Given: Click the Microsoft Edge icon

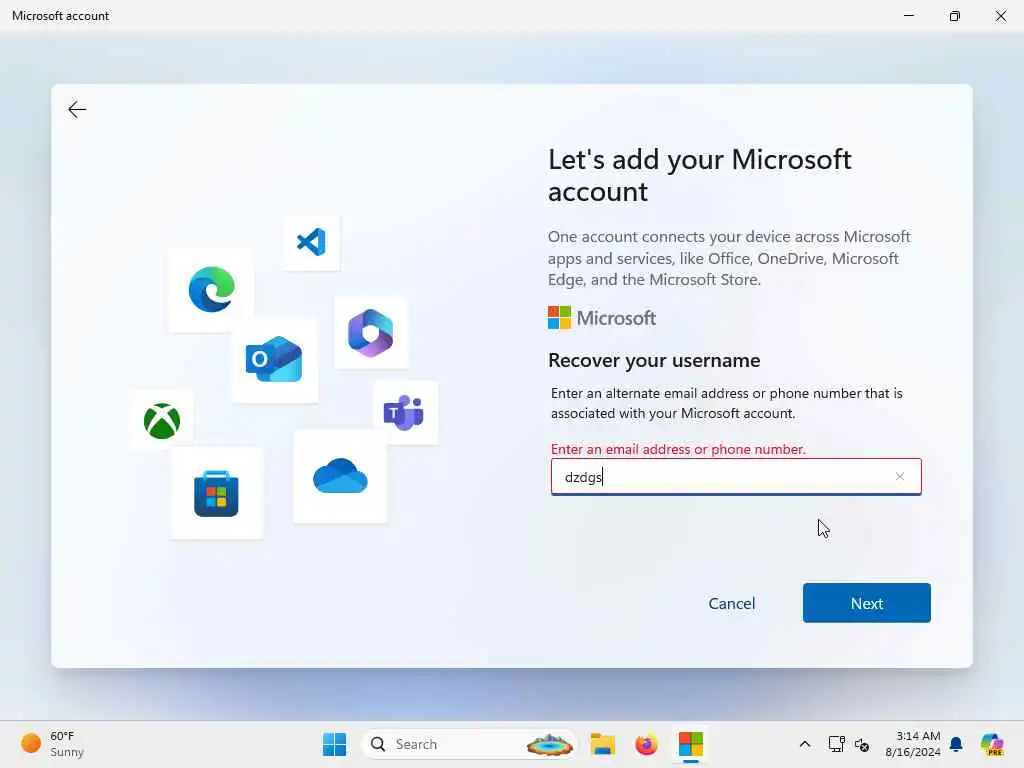Looking at the screenshot, I should pyautogui.click(x=211, y=289).
